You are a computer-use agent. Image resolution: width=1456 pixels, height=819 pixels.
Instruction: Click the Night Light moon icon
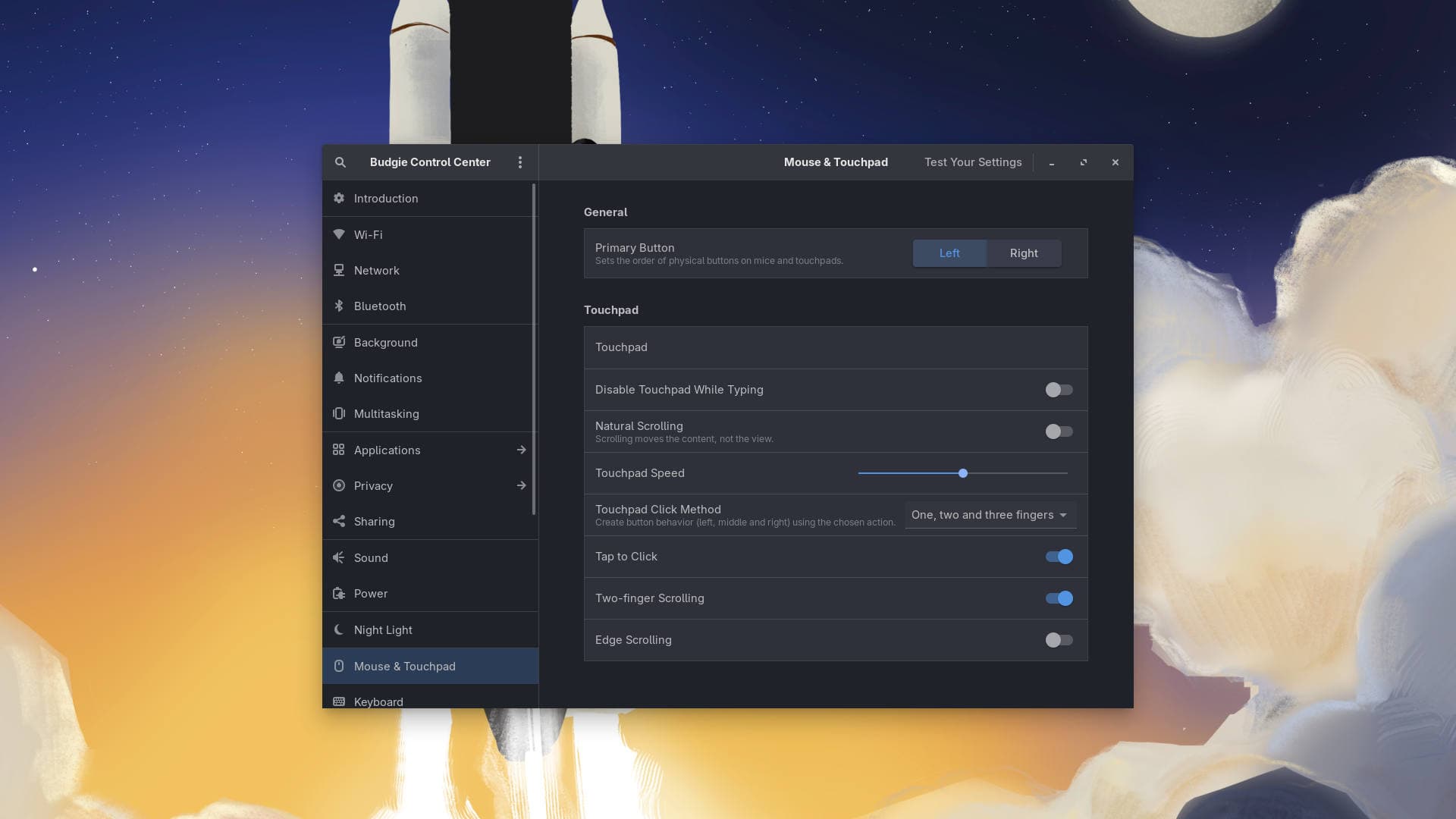tap(339, 629)
